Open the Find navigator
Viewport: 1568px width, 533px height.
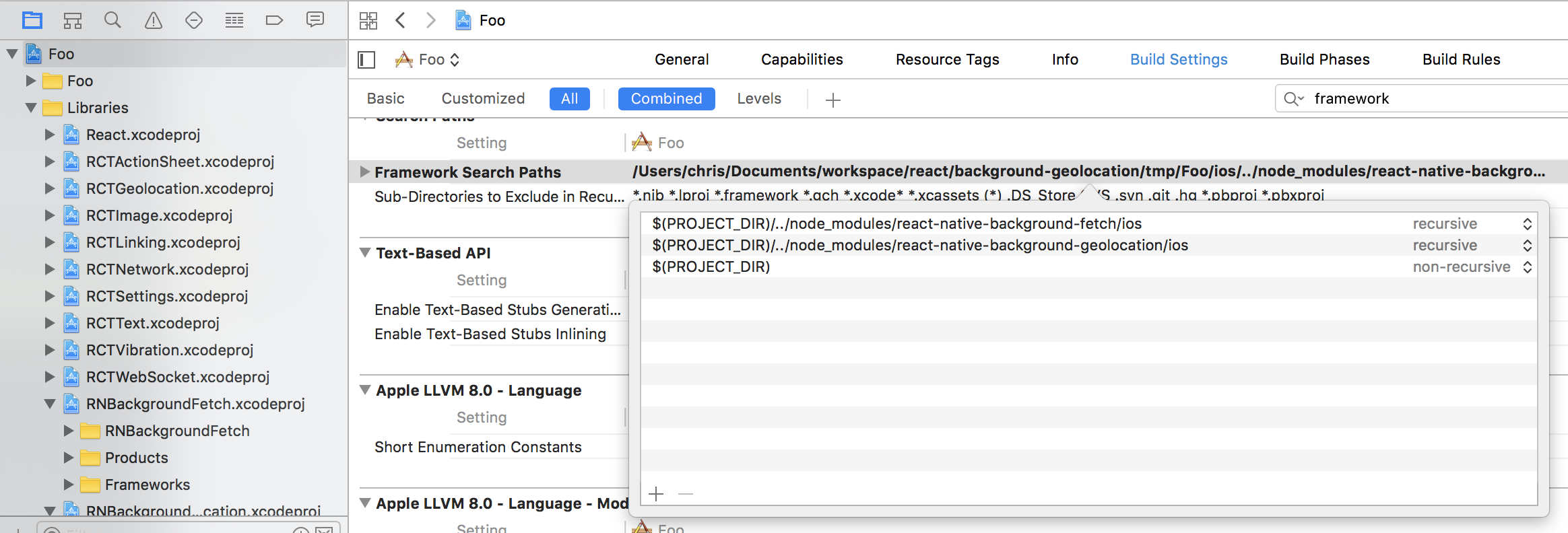pyautogui.click(x=112, y=20)
